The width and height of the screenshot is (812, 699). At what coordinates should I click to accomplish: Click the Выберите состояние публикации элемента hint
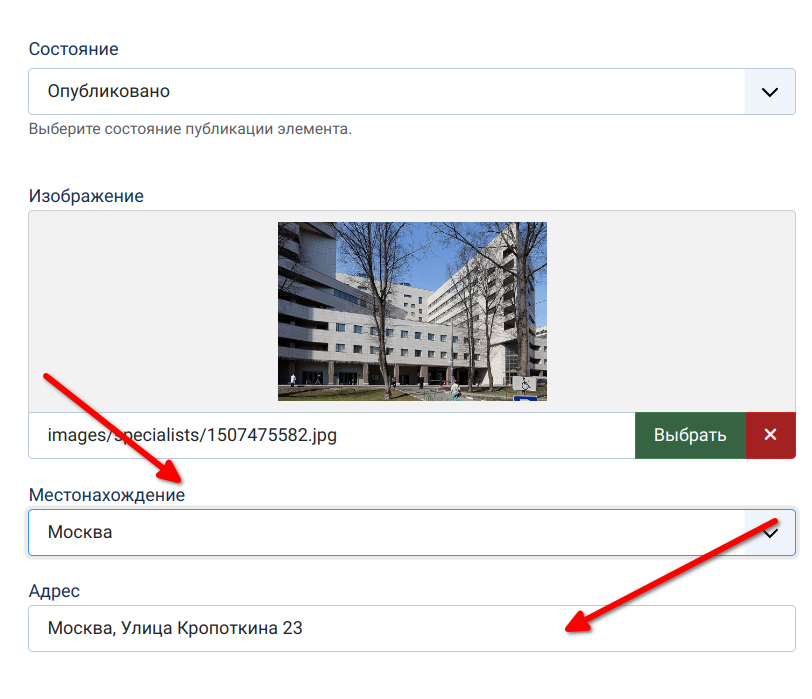click(x=190, y=129)
